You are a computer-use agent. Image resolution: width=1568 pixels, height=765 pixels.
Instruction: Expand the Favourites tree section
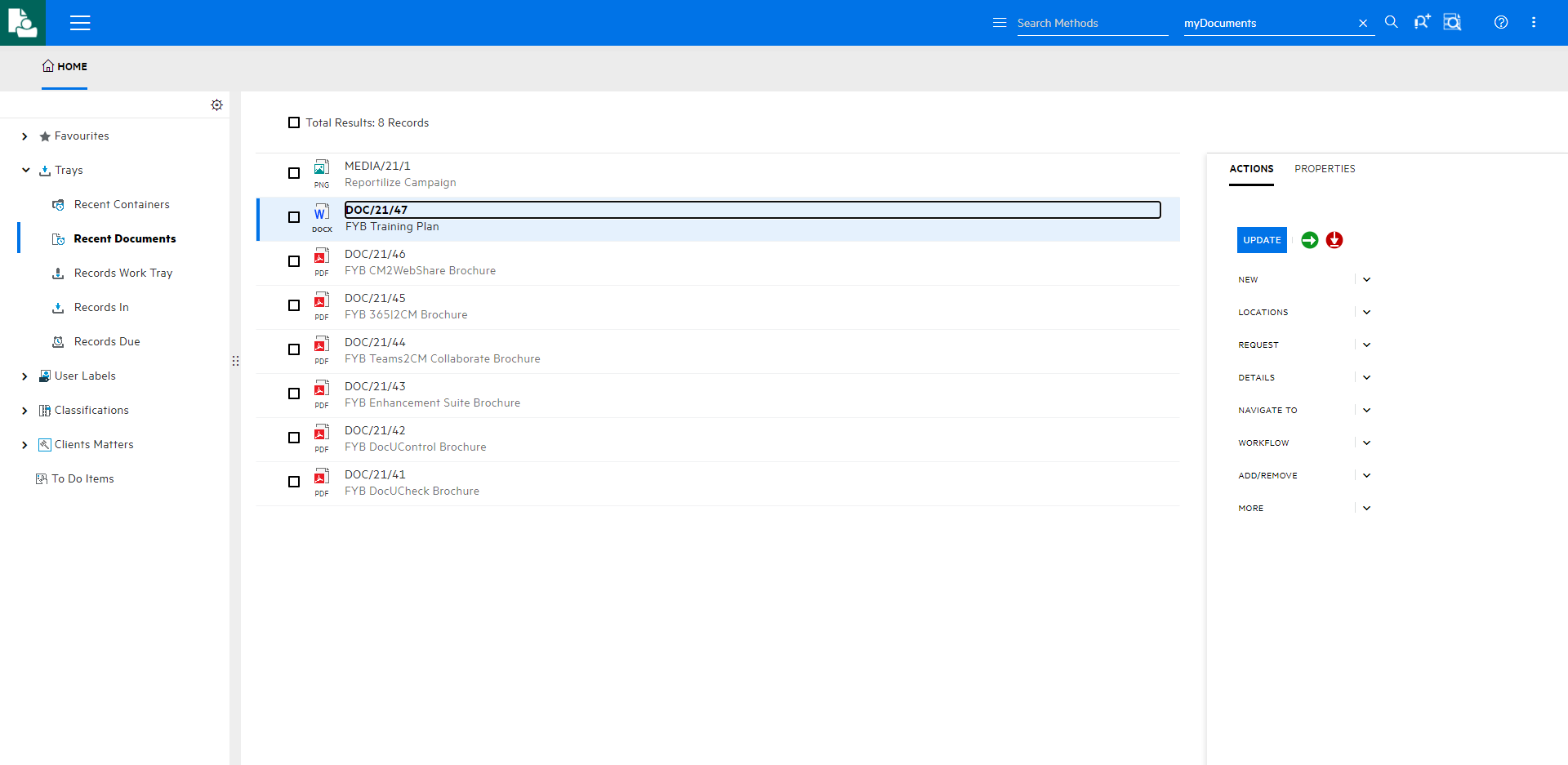pyautogui.click(x=25, y=136)
